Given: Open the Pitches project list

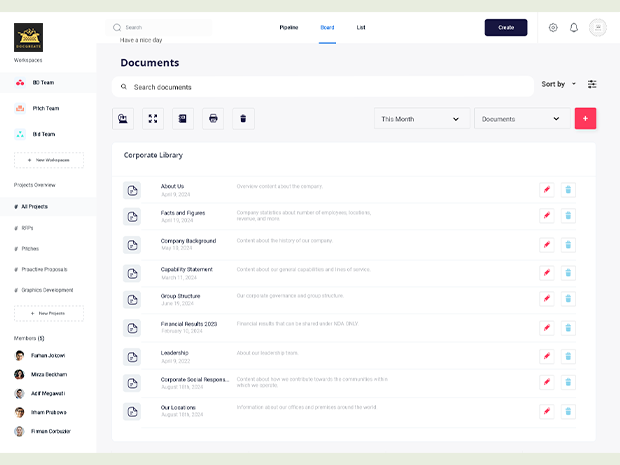Looking at the screenshot, I should [26, 249].
